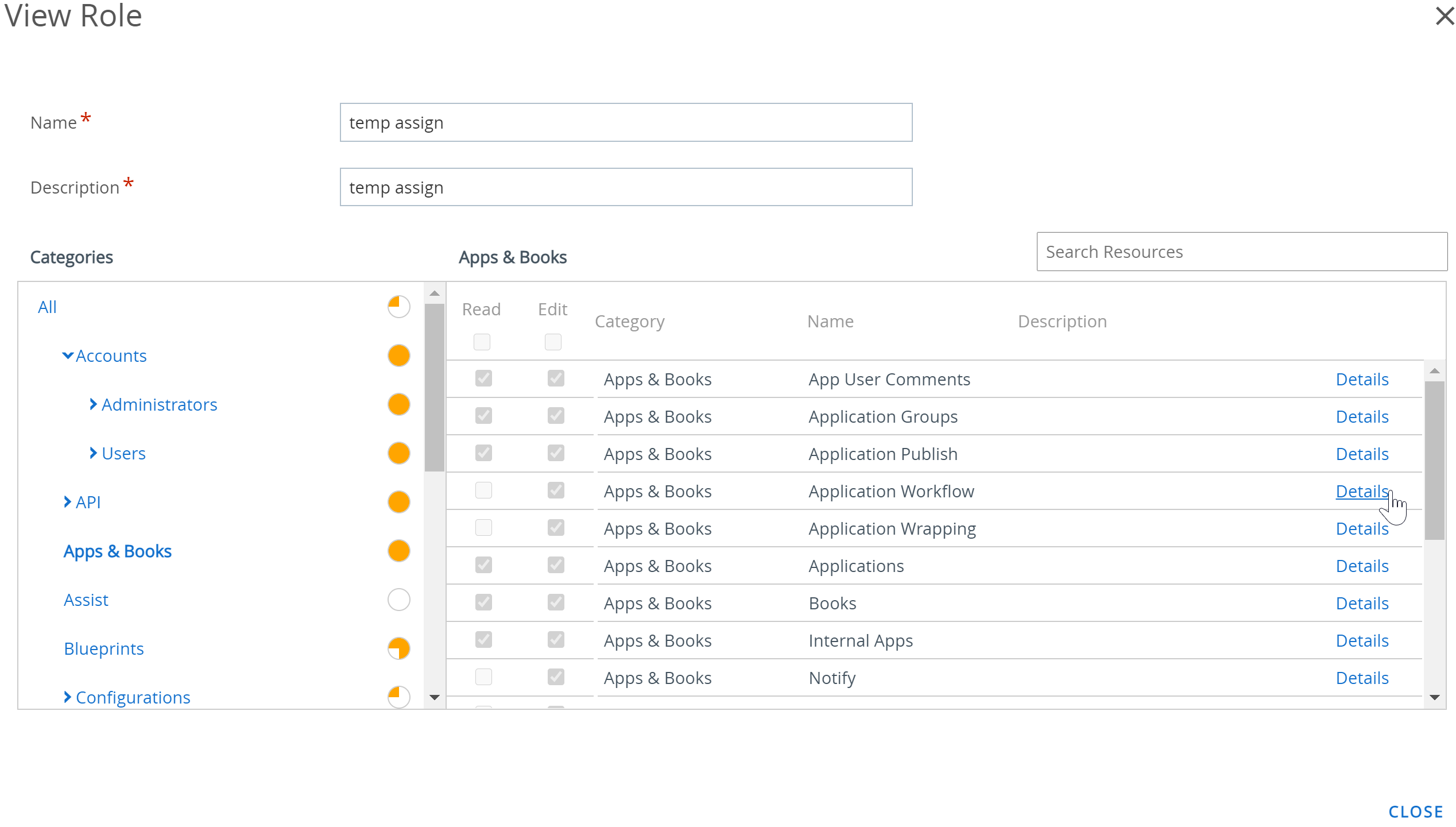Screen dimensions: 1456x827
Task: Select the Apps & Books category tab
Action: coord(117,551)
